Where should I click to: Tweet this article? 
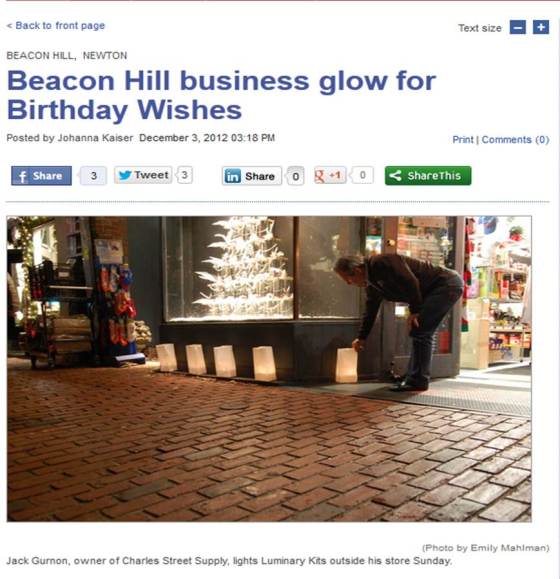click(143, 175)
